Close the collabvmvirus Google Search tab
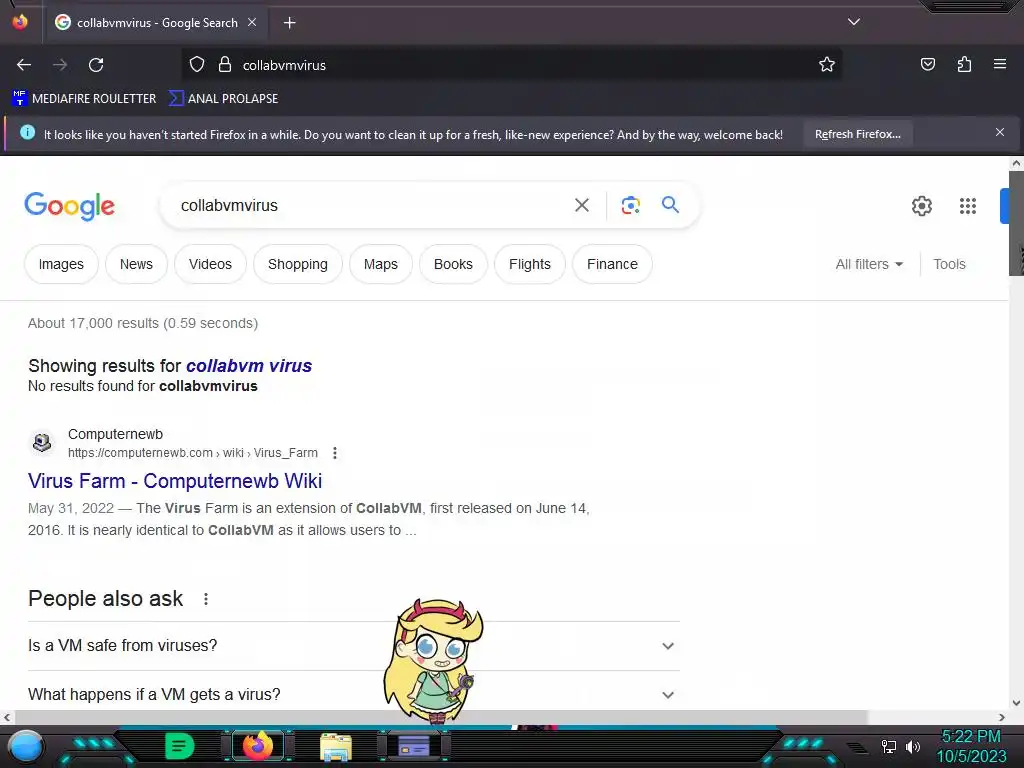This screenshot has width=1024, height=768. [x=252, y=22]
